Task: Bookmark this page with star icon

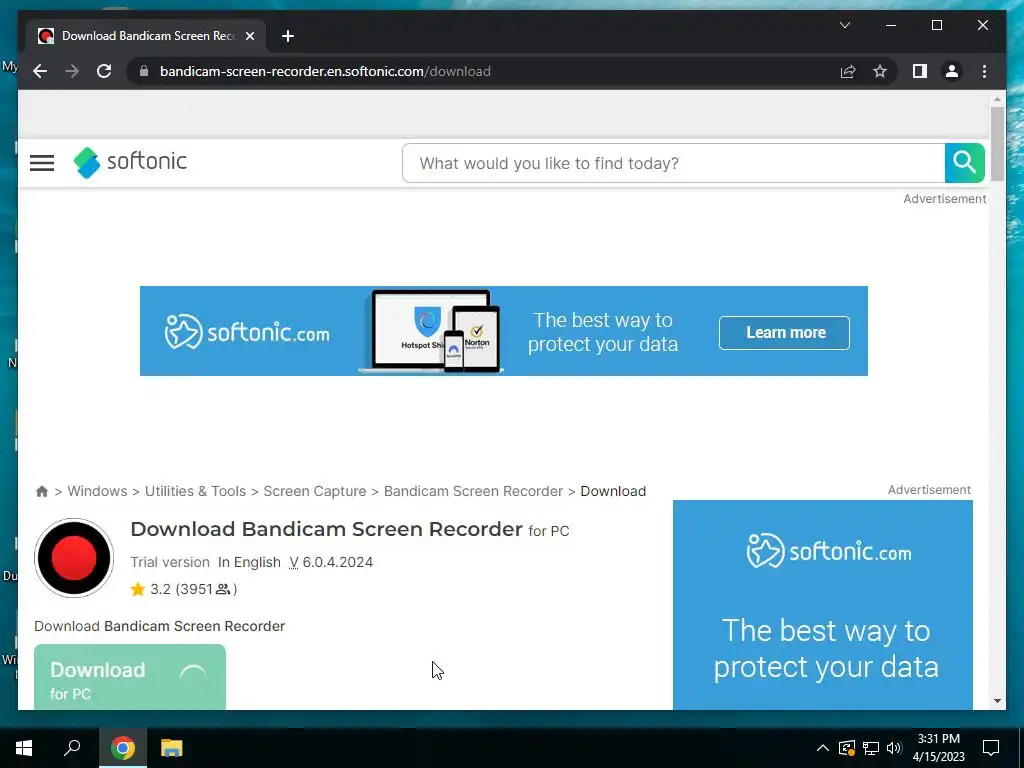Action: 880,71
